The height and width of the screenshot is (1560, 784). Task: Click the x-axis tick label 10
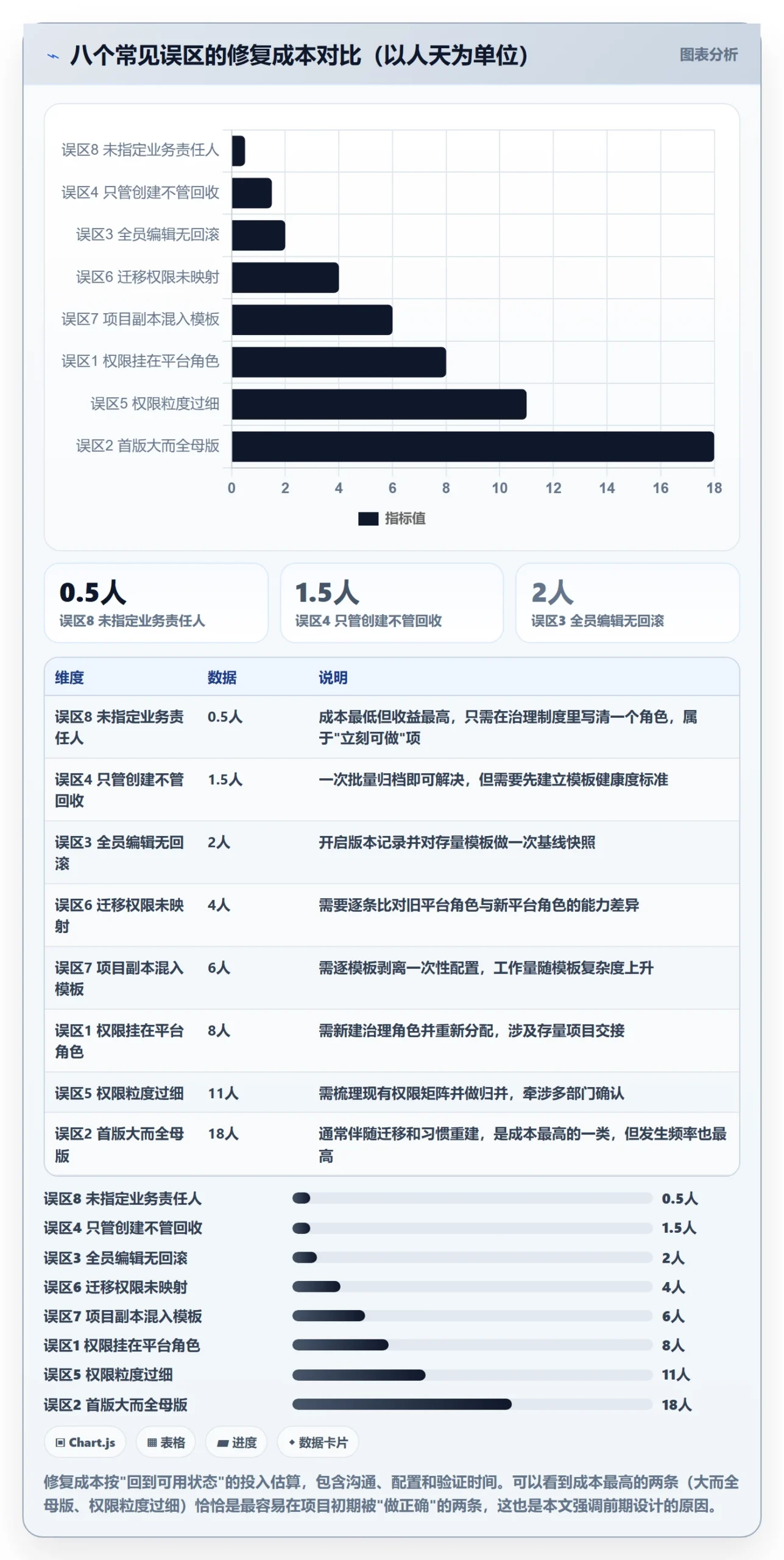[500, 487]
